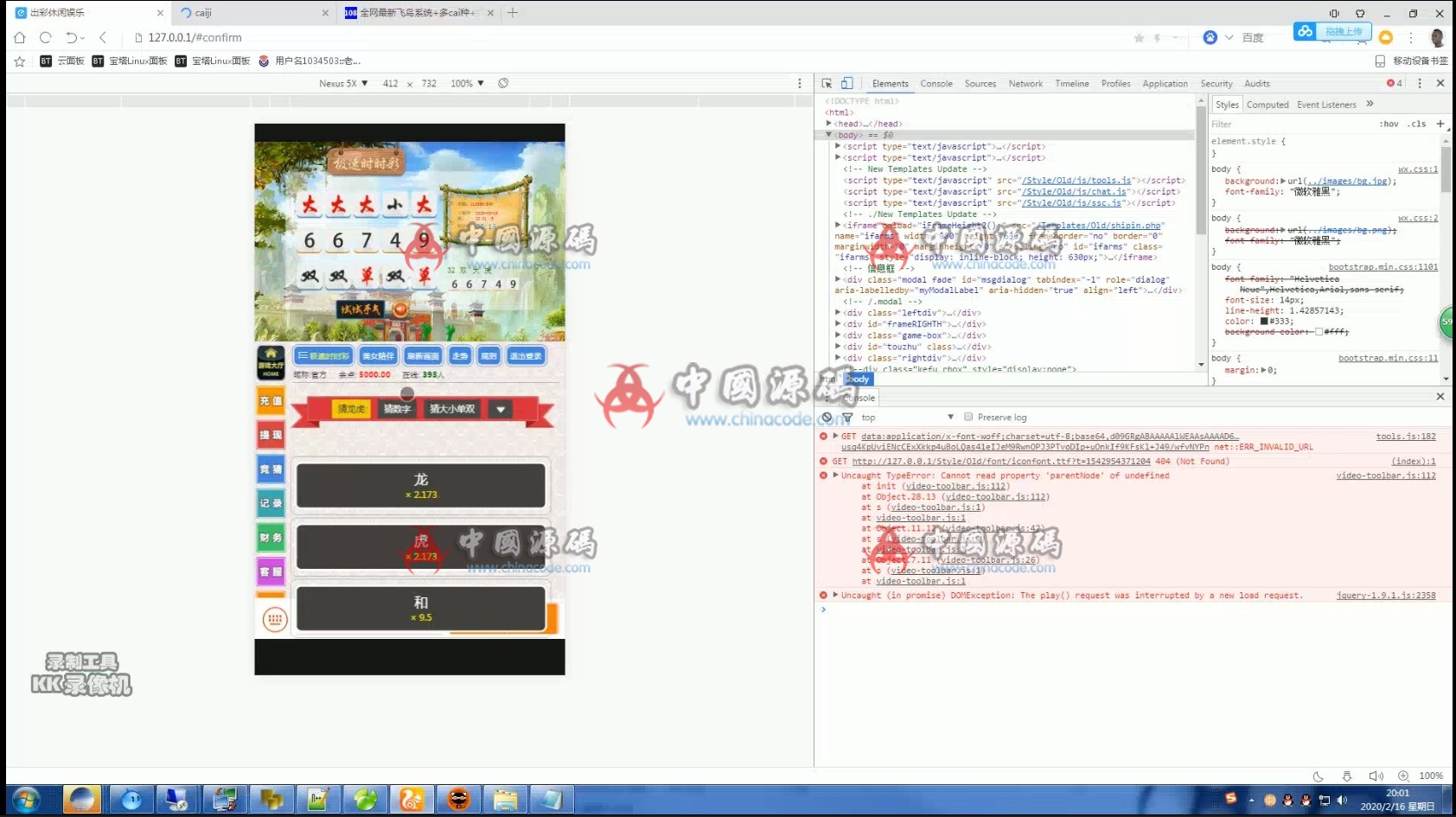This screenshot has width=1456, height=817.
Task: Click the inspect element picker icon
Action: (x=827, y=84)
